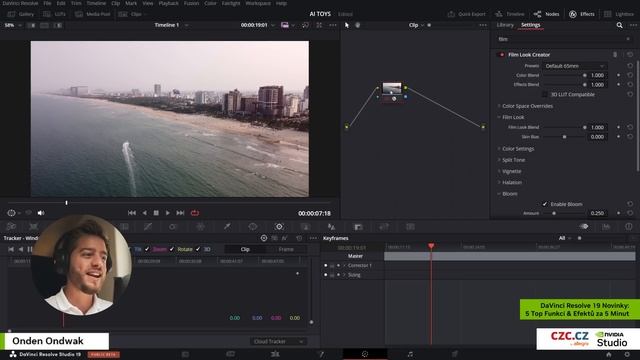Switch to the Deliver page
The width and height of the screenshot is (640, 360).
[454, 354]
